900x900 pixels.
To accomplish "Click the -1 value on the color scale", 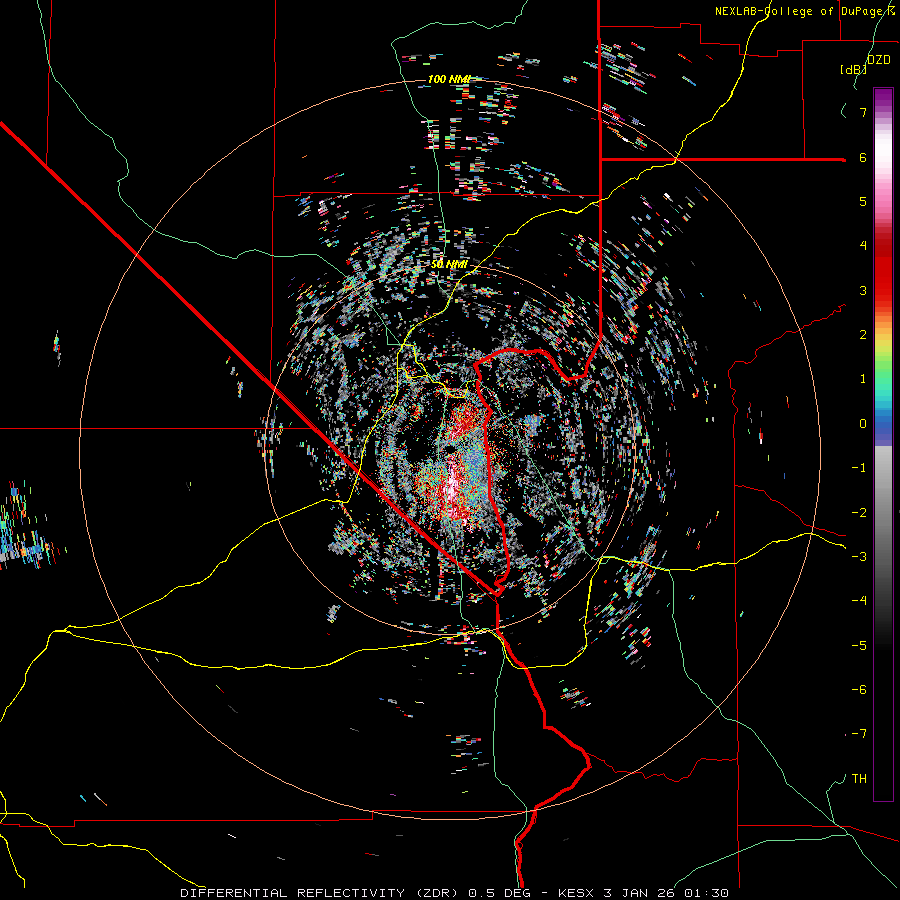I will [859, 468].
